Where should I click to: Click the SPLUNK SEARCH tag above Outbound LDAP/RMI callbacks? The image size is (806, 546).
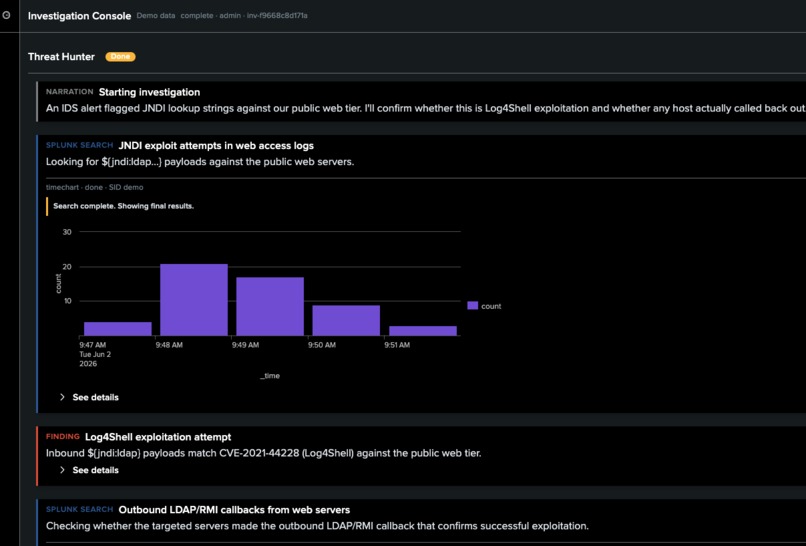[80, 509]
